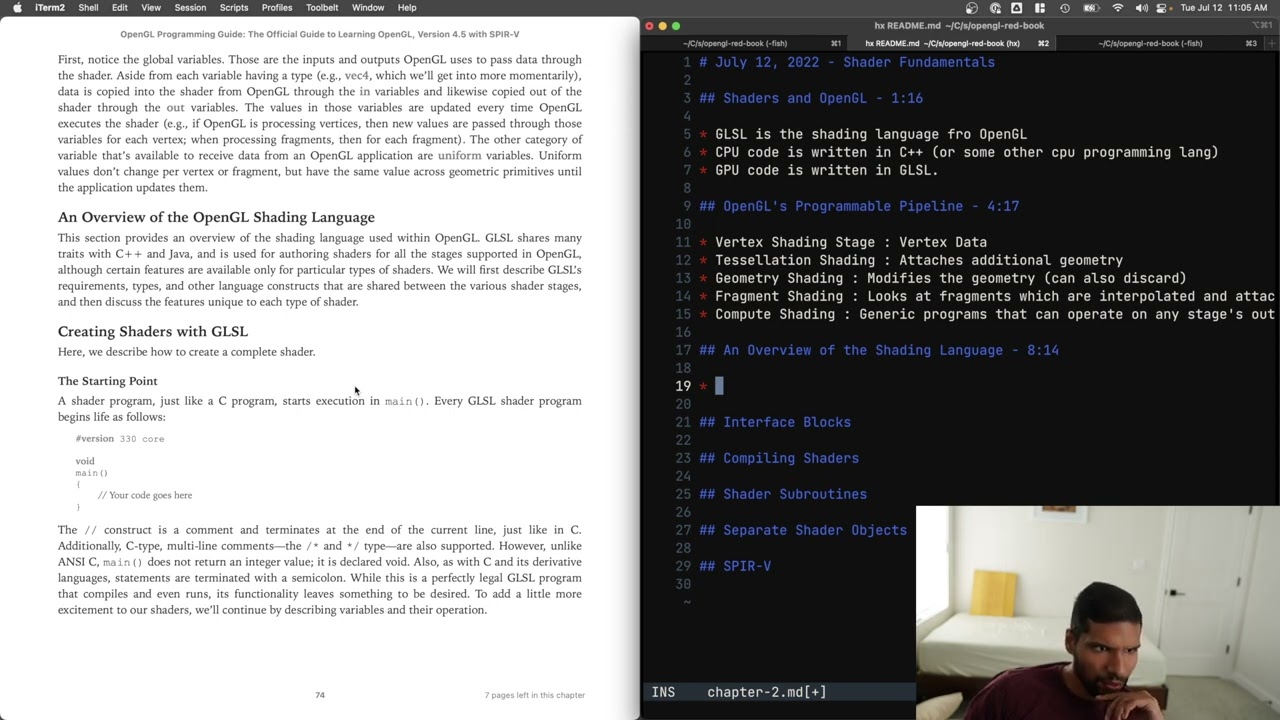Open the Toolbelt menu
Image resolution: width=1280 pixels, height=720 pixels.
point(322,8)
